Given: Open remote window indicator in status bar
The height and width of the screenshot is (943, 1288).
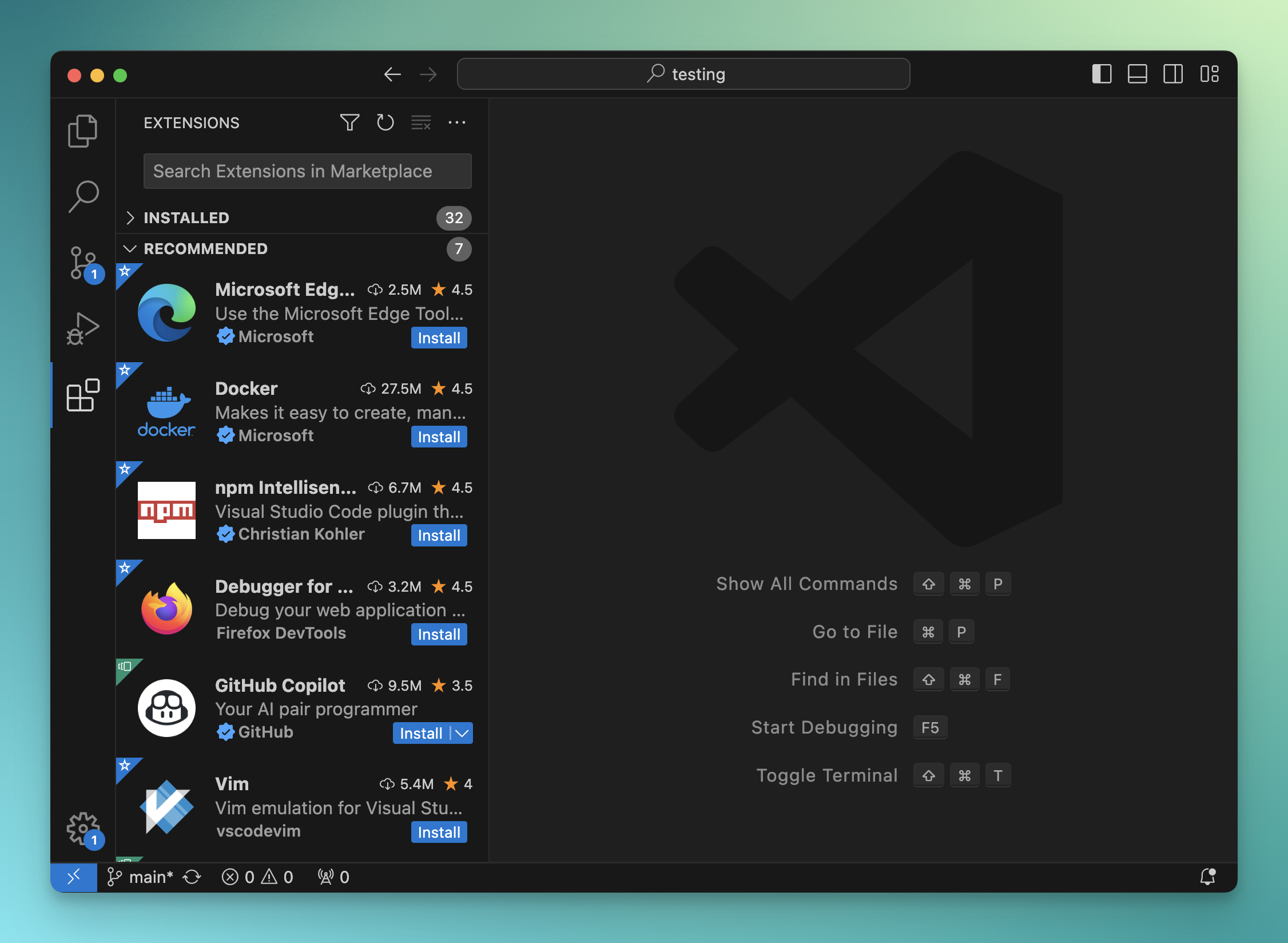Looking at the screenshot, I should click(x=74, y=877).
